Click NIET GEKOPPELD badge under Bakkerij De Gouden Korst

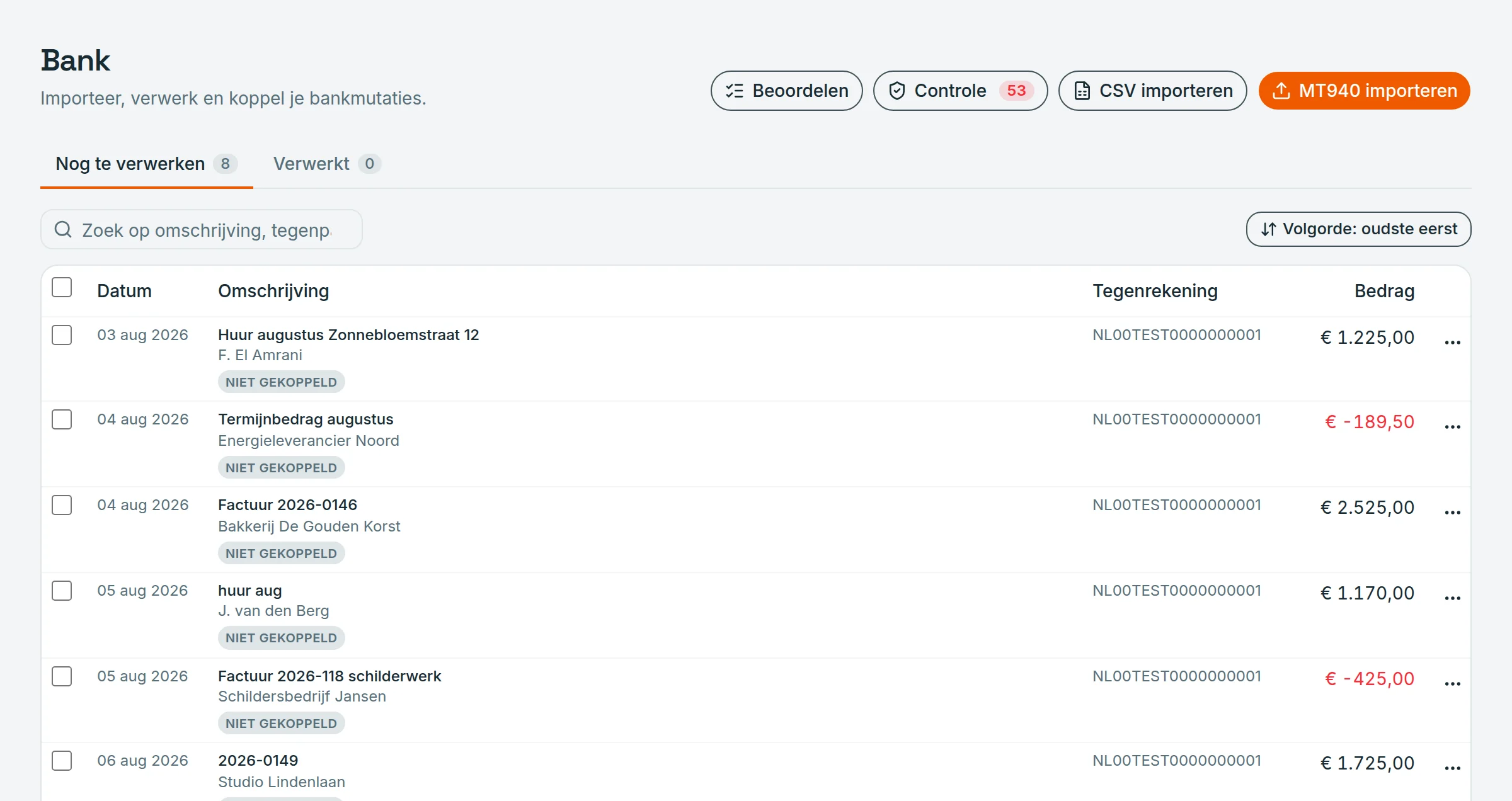click(282, 554)
